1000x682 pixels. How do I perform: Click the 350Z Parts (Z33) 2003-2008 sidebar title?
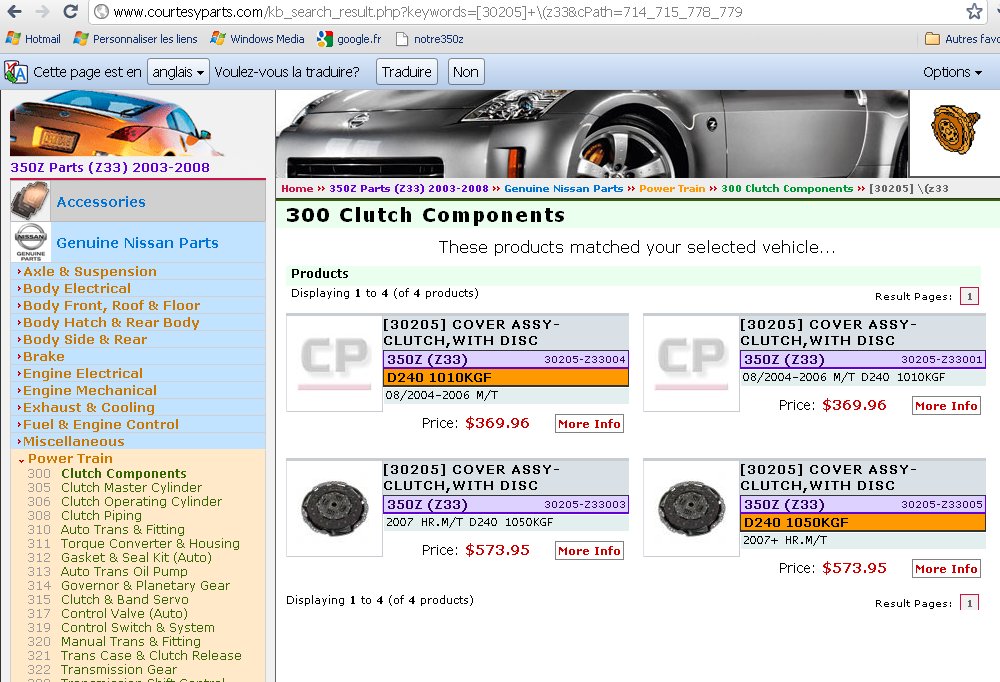click(110, 167)
